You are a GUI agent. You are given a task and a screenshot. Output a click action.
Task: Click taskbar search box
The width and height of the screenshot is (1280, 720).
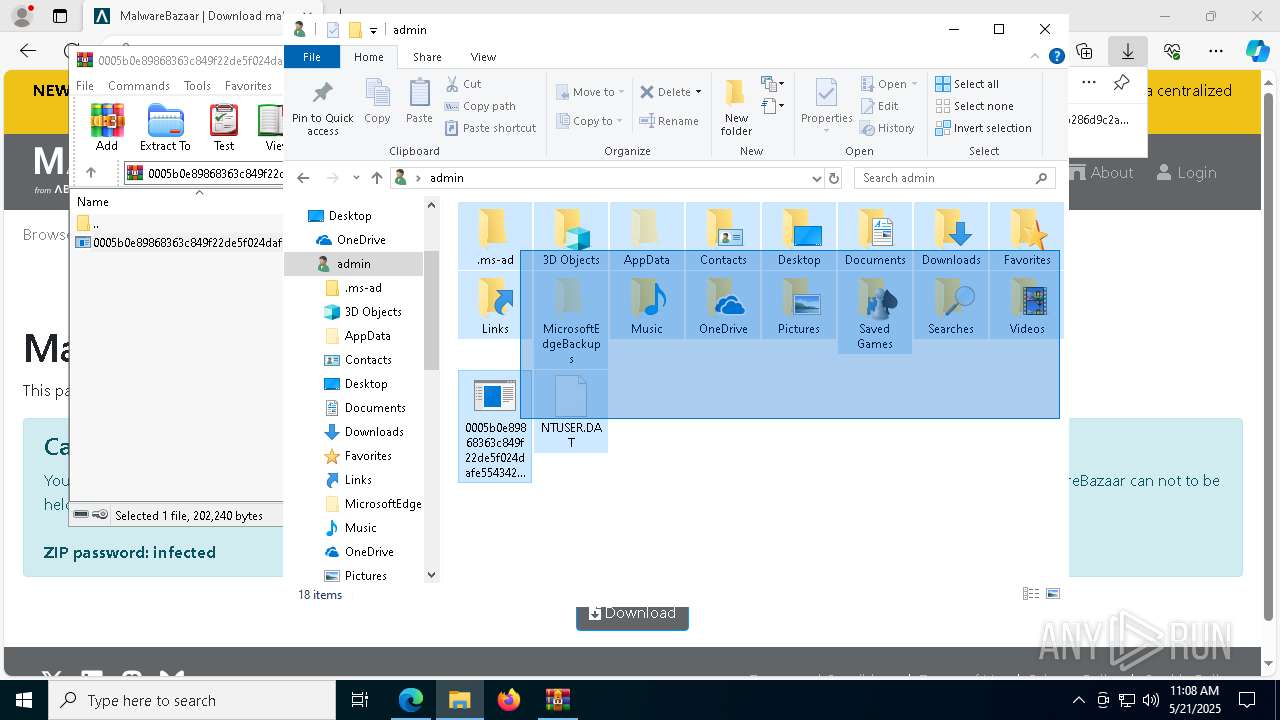[192, 700]
